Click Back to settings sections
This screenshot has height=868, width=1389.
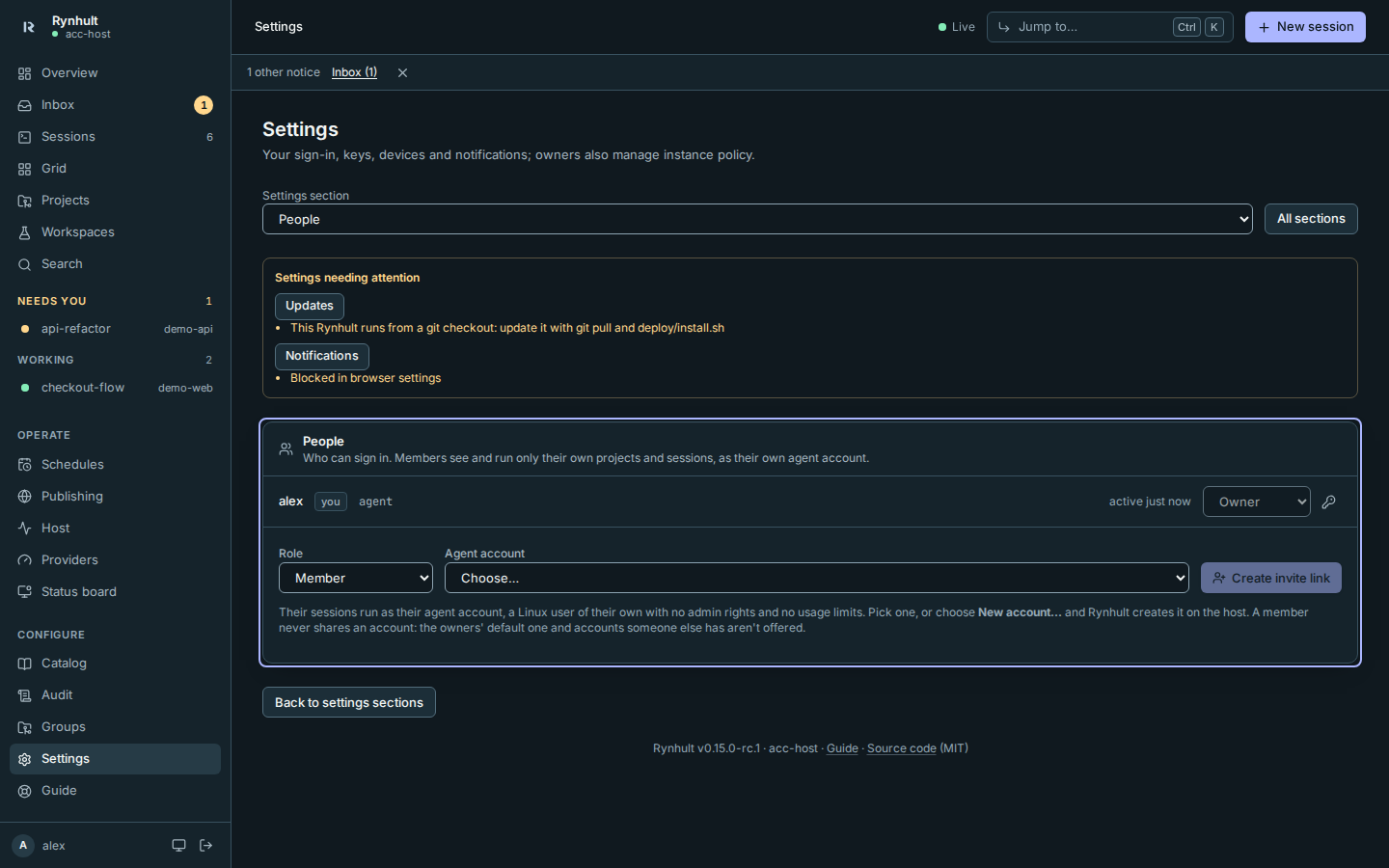point(349,702)
